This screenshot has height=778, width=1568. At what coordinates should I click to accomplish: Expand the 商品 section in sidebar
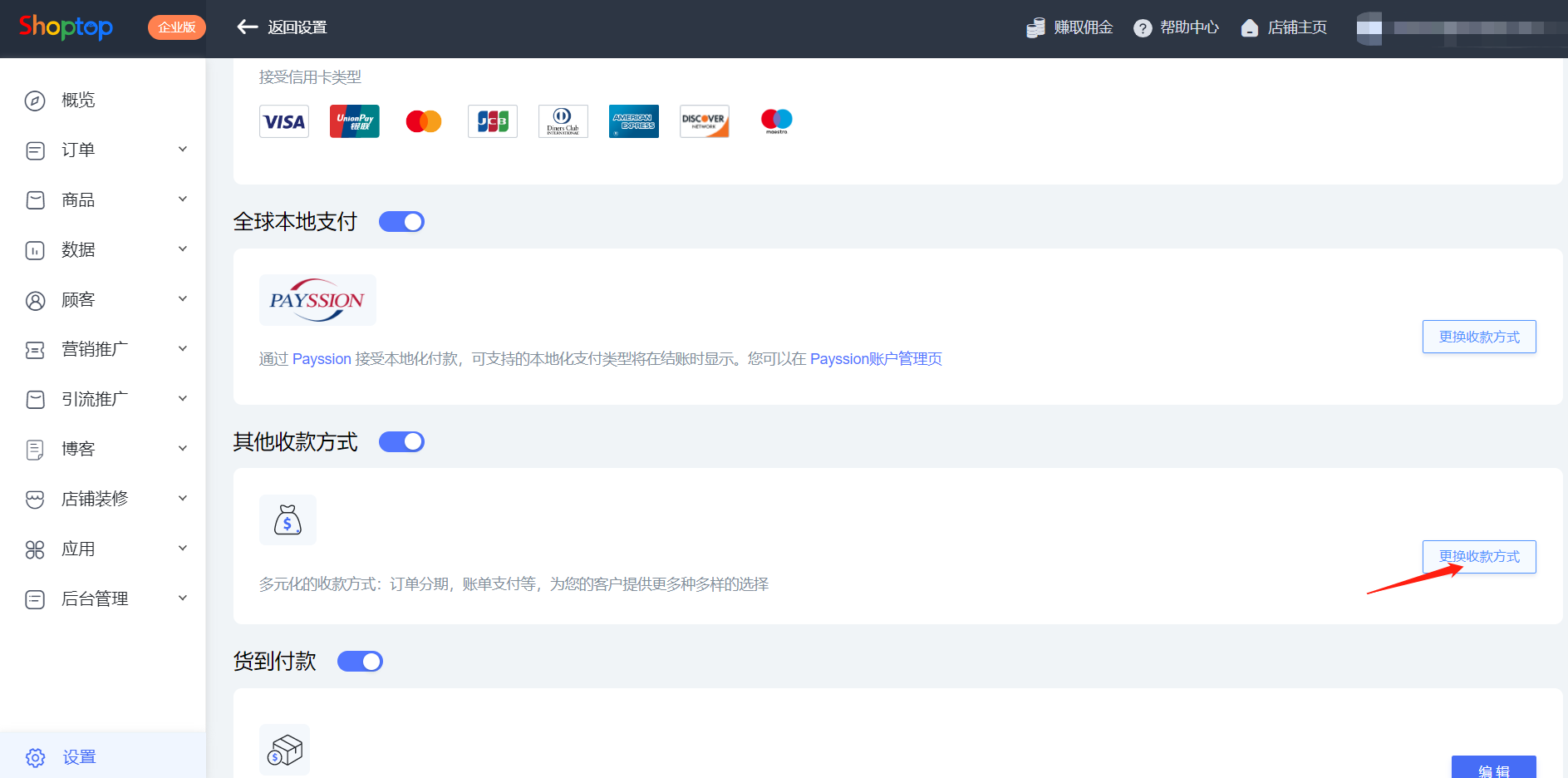pyautogui.click(x=182, y=199)
